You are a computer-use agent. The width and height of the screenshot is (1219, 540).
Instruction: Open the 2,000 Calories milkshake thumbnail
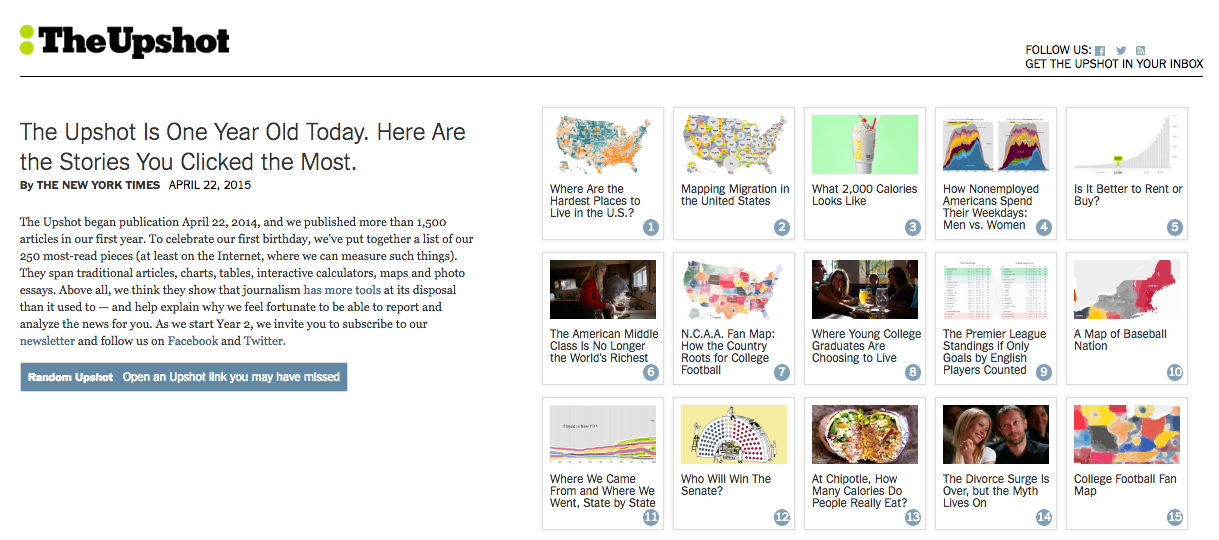[864, 145]
